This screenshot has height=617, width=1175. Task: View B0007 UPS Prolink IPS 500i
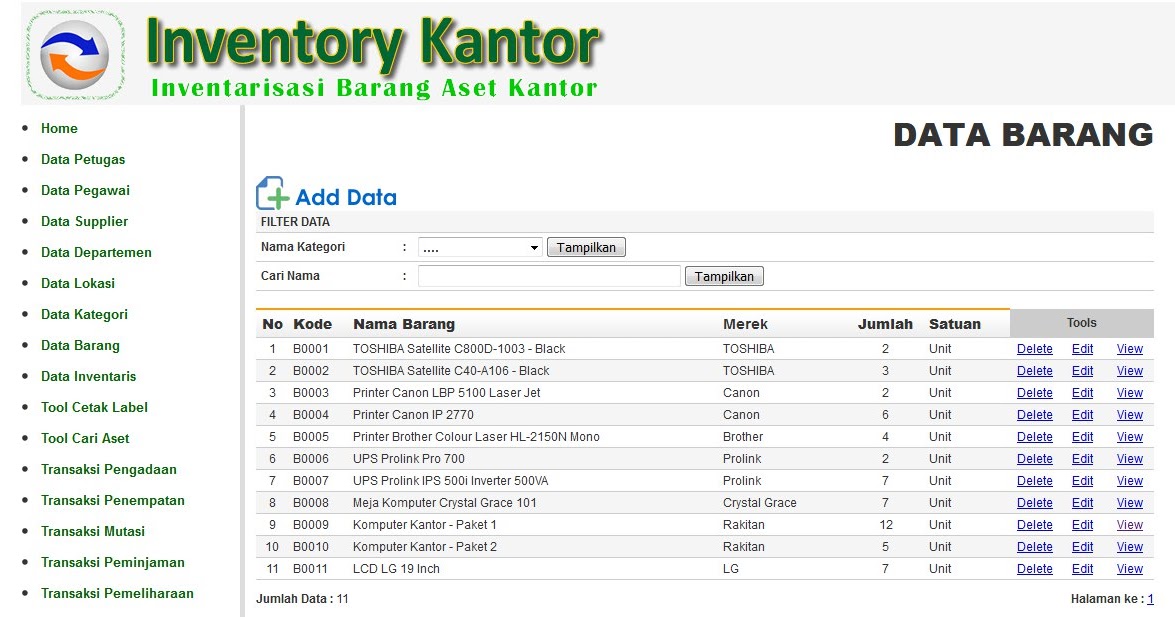(1130, 481)
